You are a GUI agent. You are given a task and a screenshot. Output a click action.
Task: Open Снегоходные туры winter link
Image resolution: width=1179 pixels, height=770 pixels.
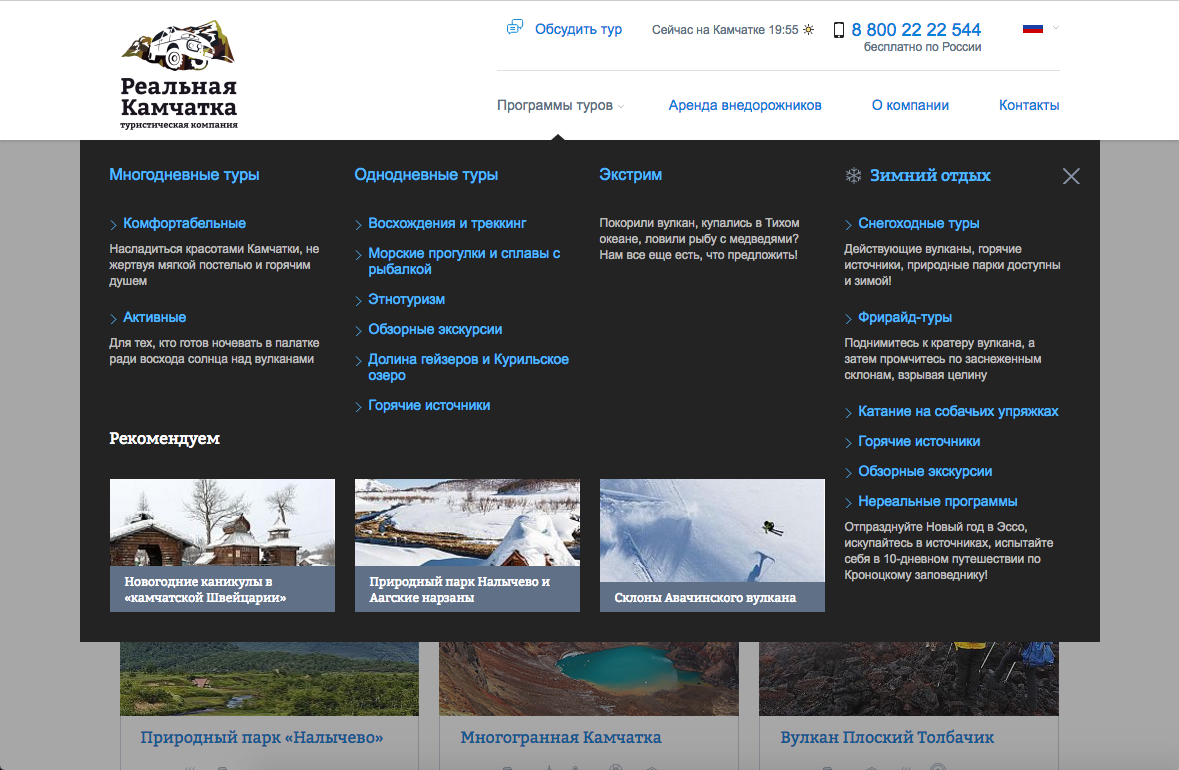pyautogui.click(x=918, y=223)
